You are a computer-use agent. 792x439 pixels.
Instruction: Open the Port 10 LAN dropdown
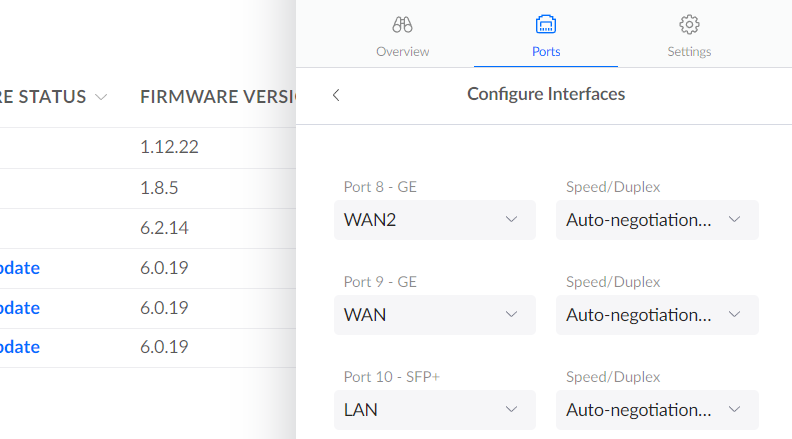pos(434,409)
